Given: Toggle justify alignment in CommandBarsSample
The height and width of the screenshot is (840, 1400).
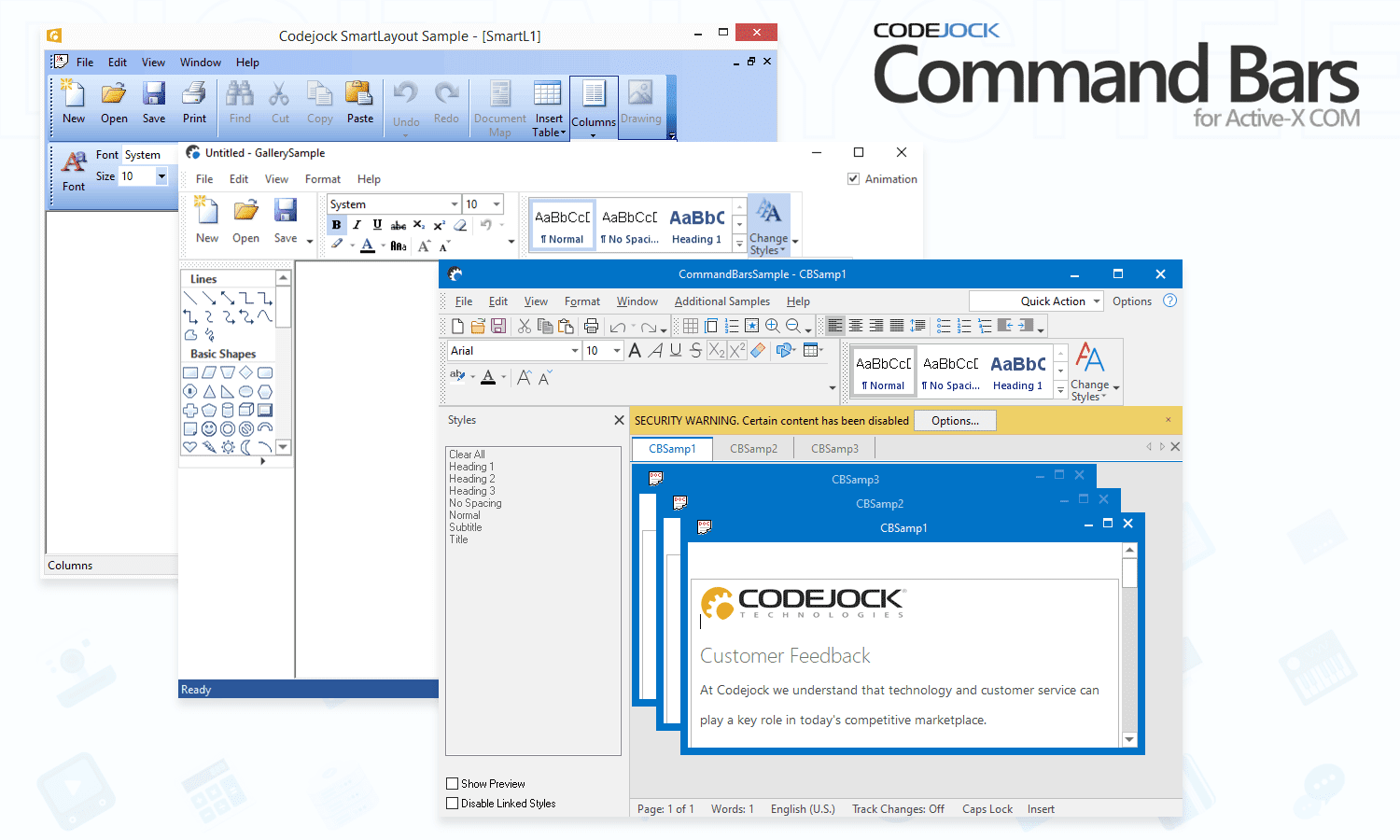Looking at the screenshot, I should coord(897,326).
